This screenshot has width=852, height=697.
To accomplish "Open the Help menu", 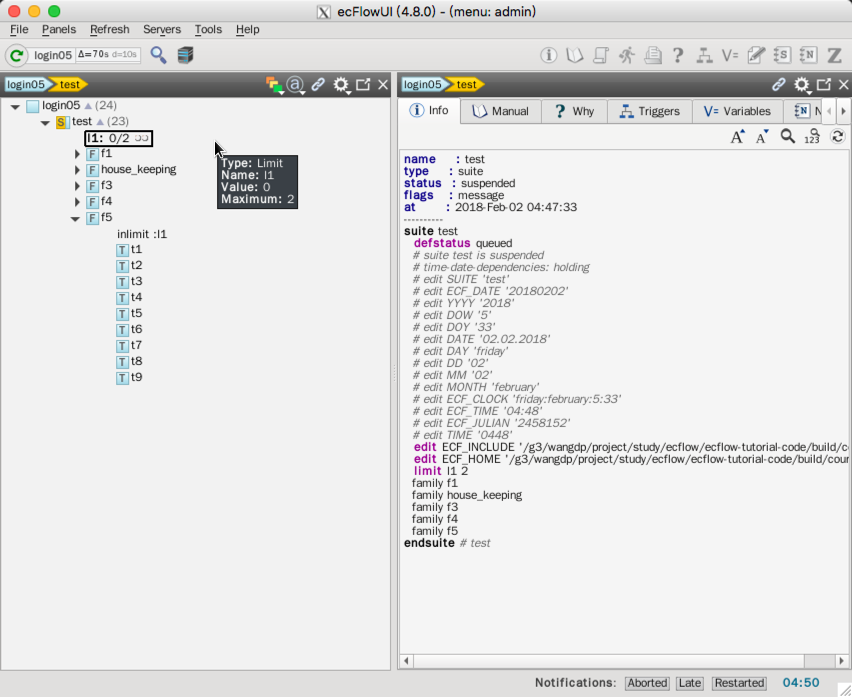I will [x=247, y=29].
